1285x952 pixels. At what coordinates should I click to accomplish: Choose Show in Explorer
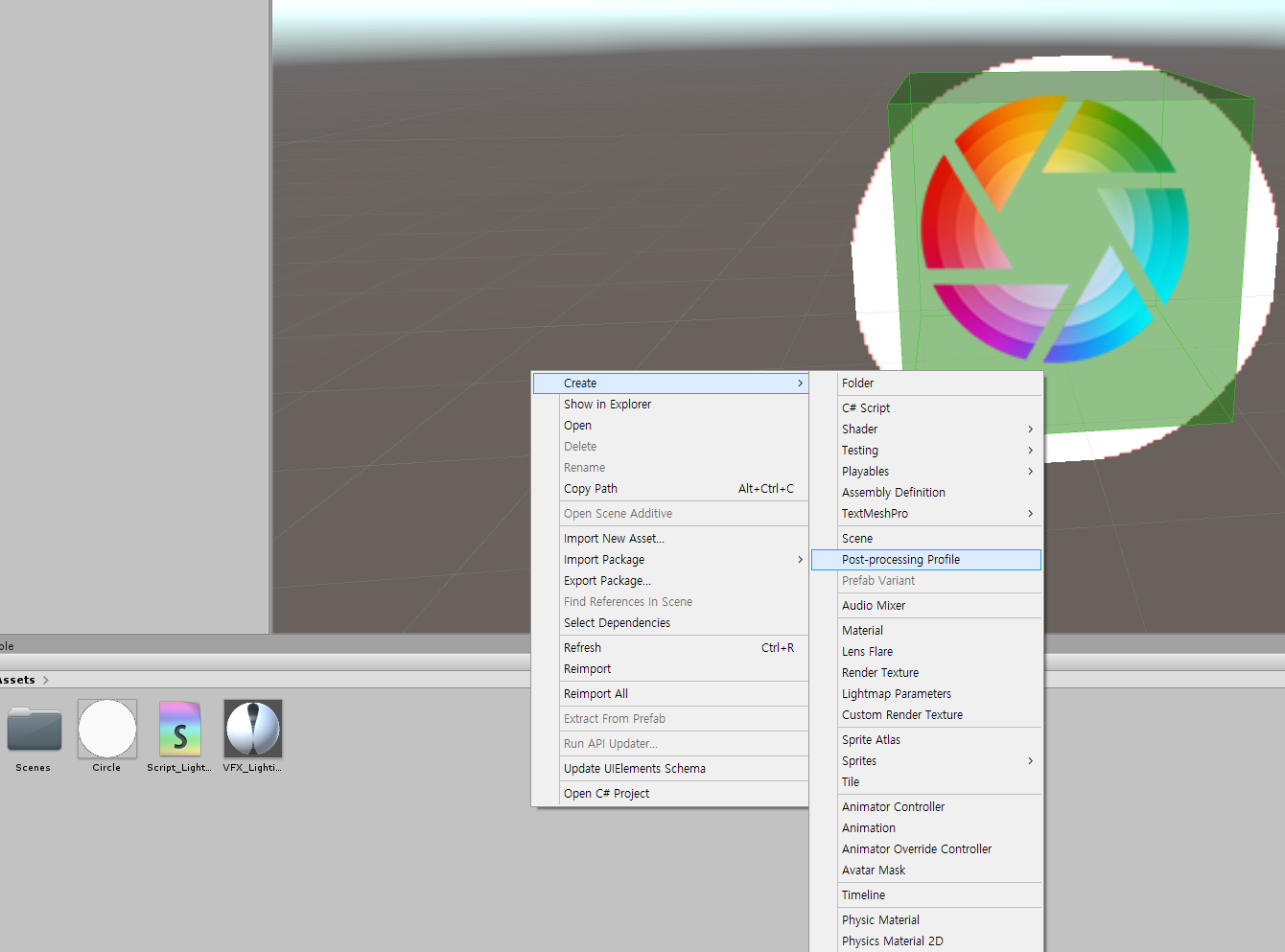pyautogui.click(x=670, y=405)
